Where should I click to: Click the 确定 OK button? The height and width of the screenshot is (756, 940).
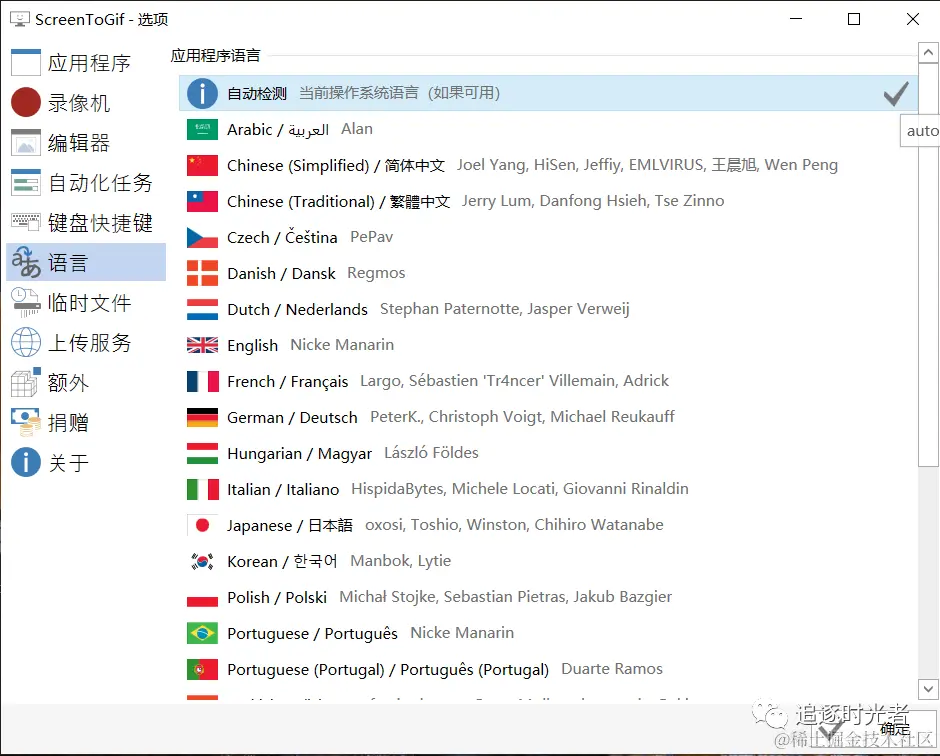coord(874,729)
